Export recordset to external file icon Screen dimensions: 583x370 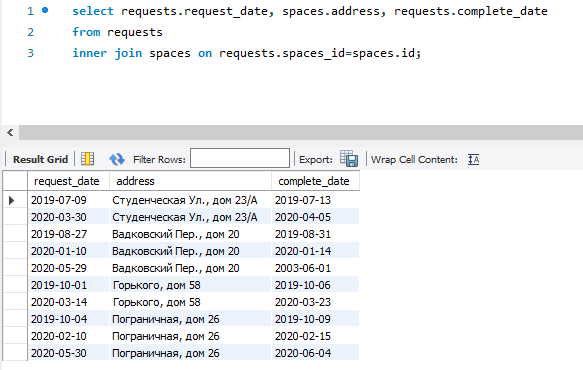coord(349,159)
